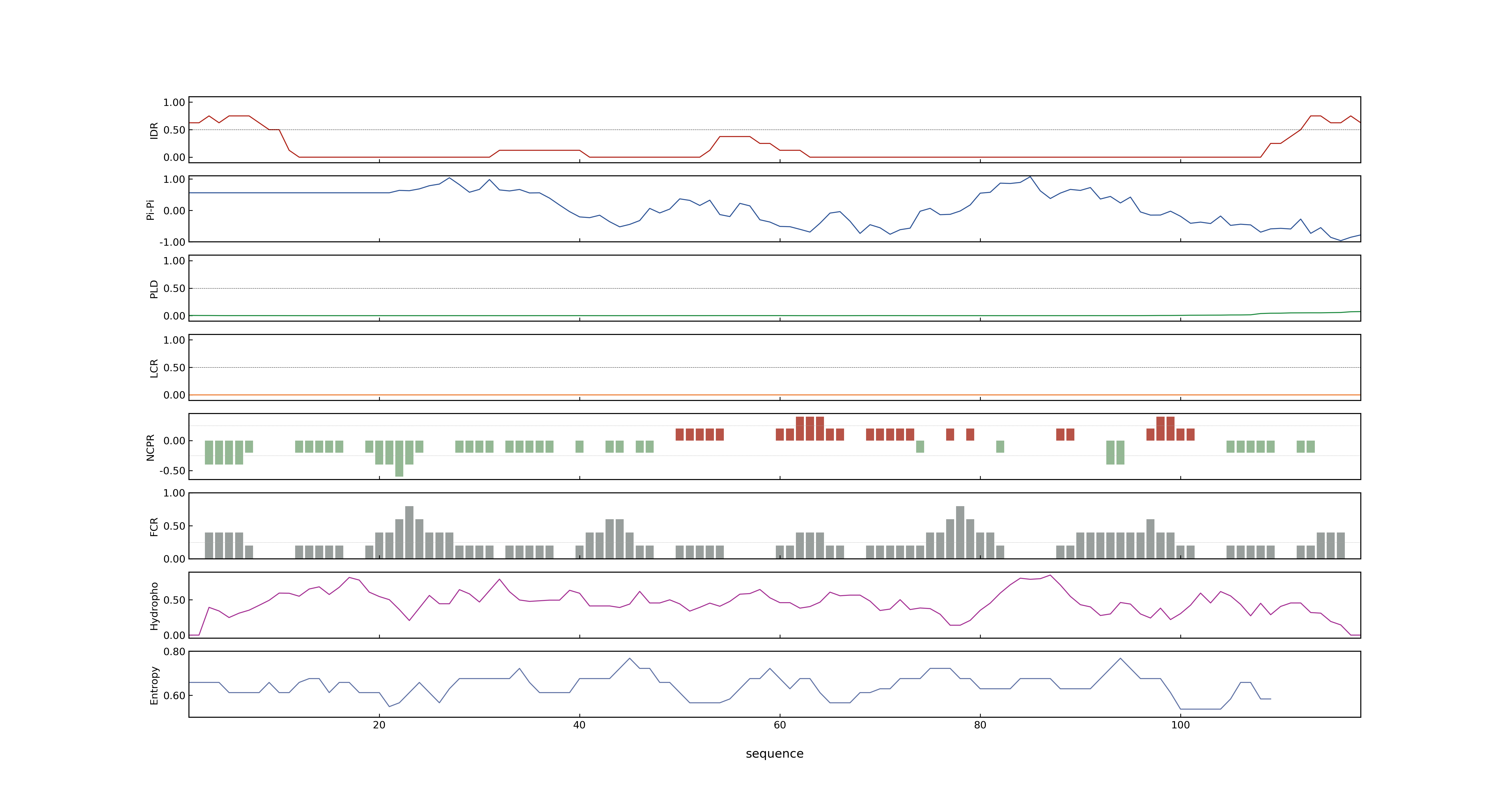
Task: Click the lowest green NCPR bar near position 22
Action: pyautogui.click(x=399, y=459)
